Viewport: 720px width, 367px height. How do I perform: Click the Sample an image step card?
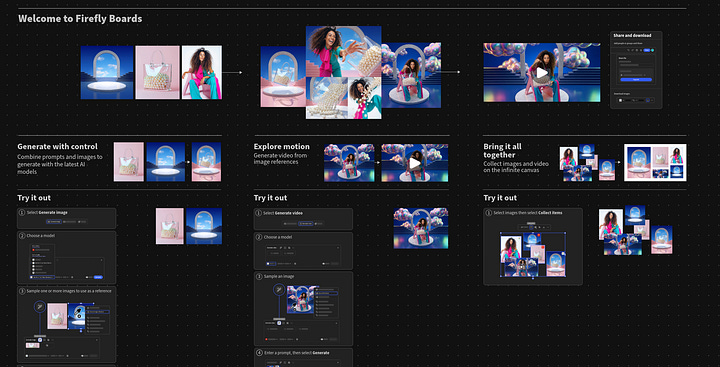pyautogui.click(x=303, y=309)
